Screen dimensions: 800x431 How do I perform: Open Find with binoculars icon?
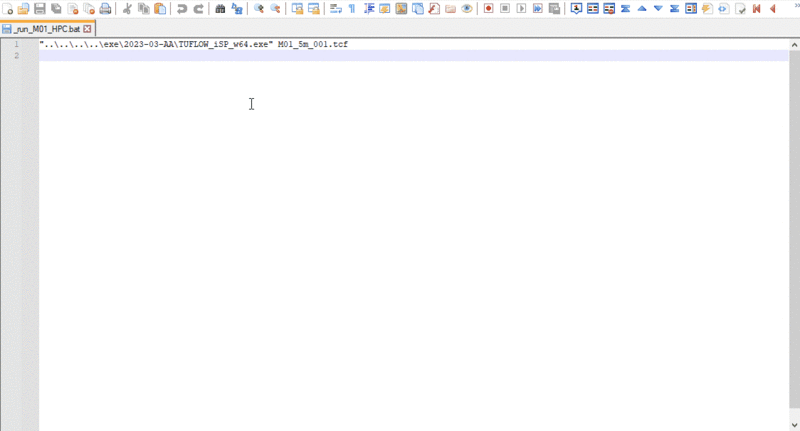tap(220, 9)
